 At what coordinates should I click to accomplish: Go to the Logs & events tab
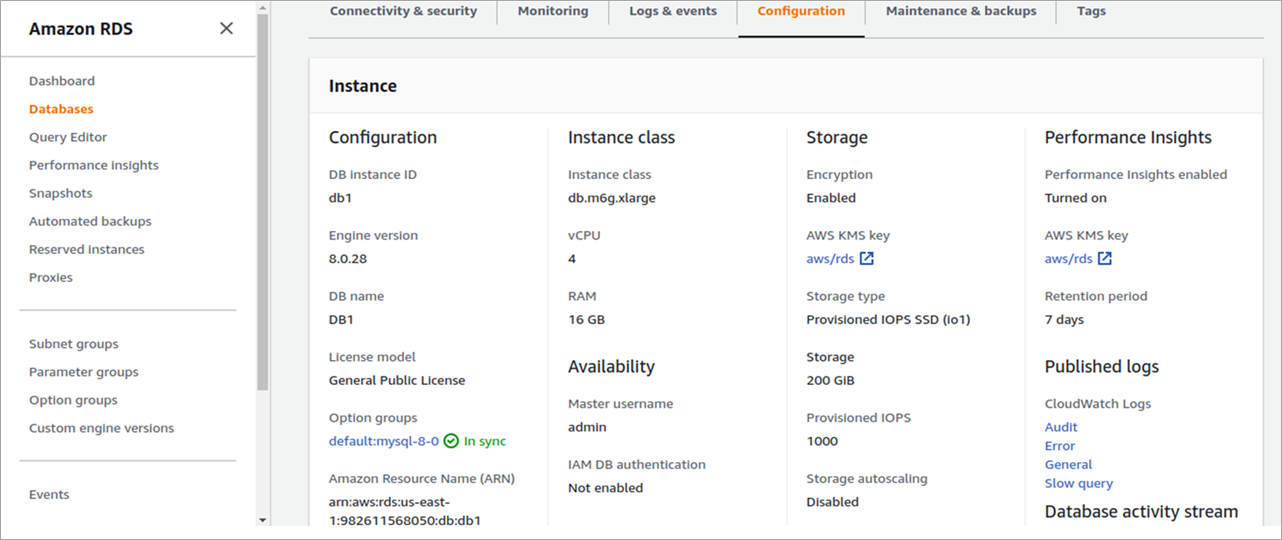click(673, 12)
